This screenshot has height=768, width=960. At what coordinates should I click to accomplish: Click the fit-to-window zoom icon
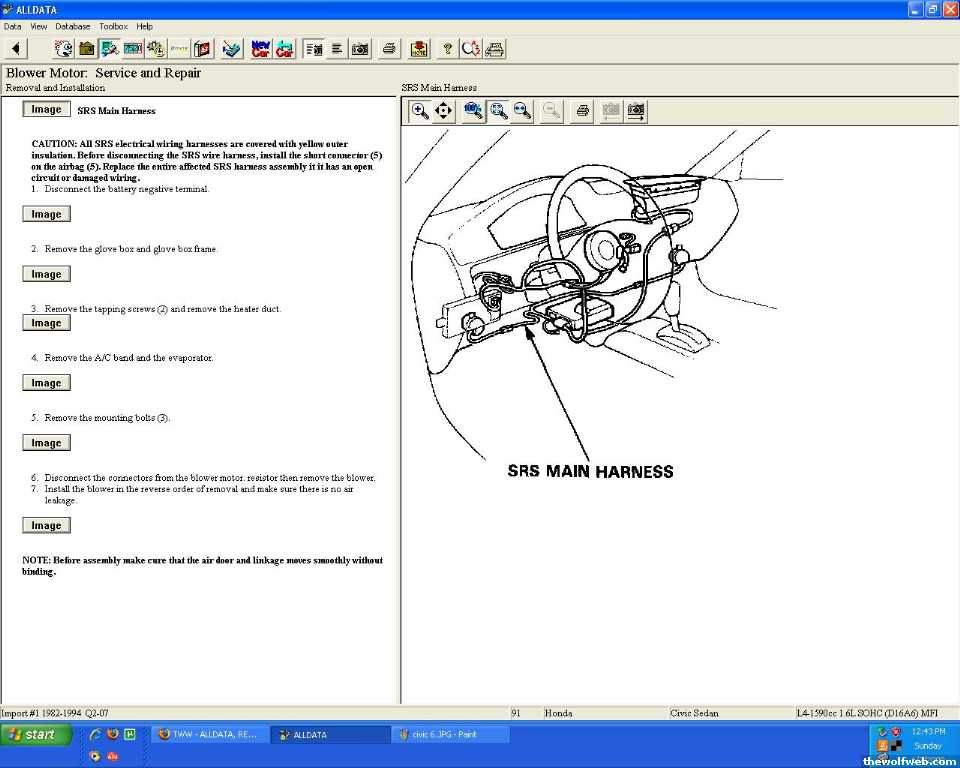[x=498, y=111]
